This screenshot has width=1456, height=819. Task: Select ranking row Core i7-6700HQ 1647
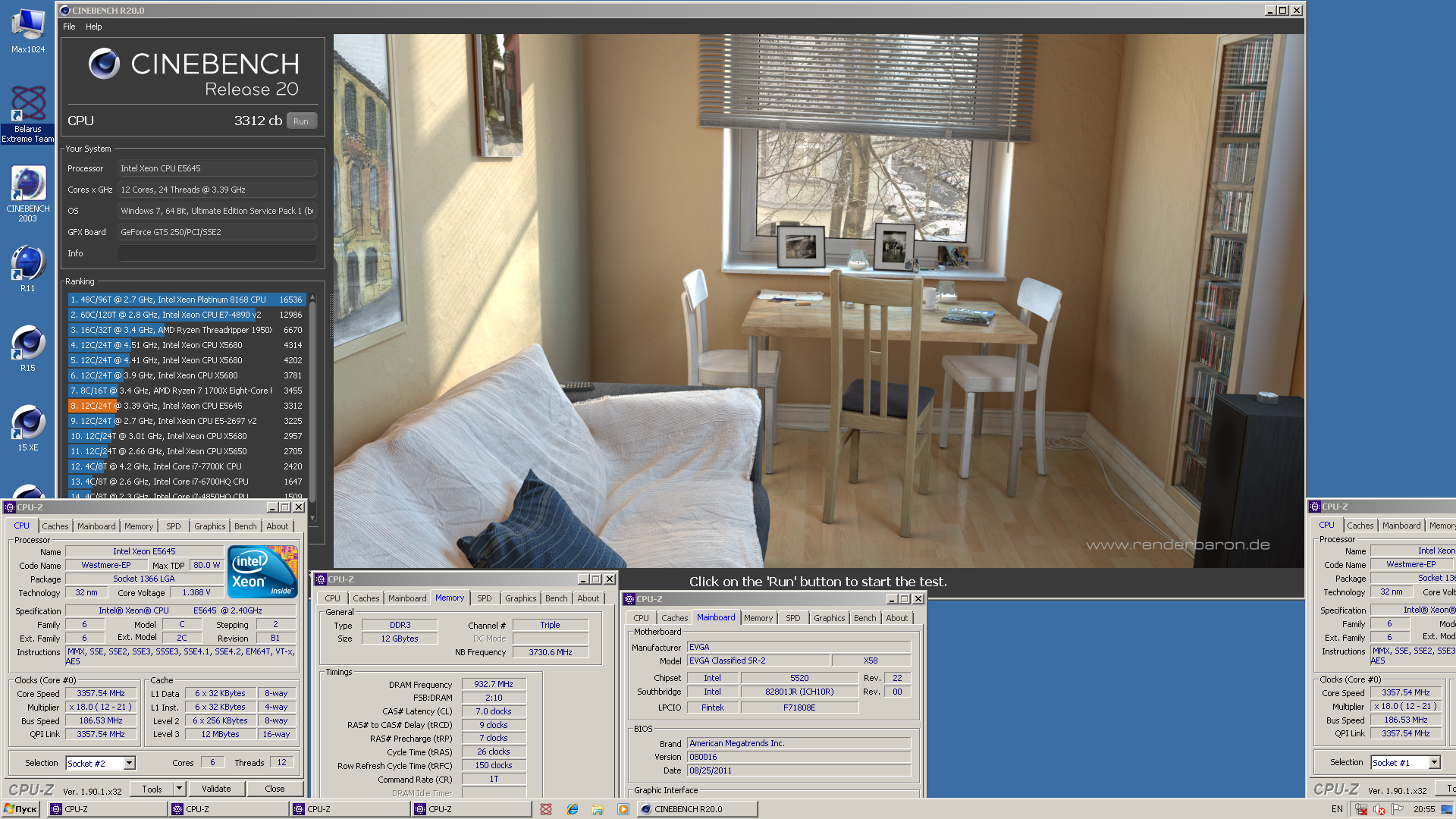(x=187, y=482)
